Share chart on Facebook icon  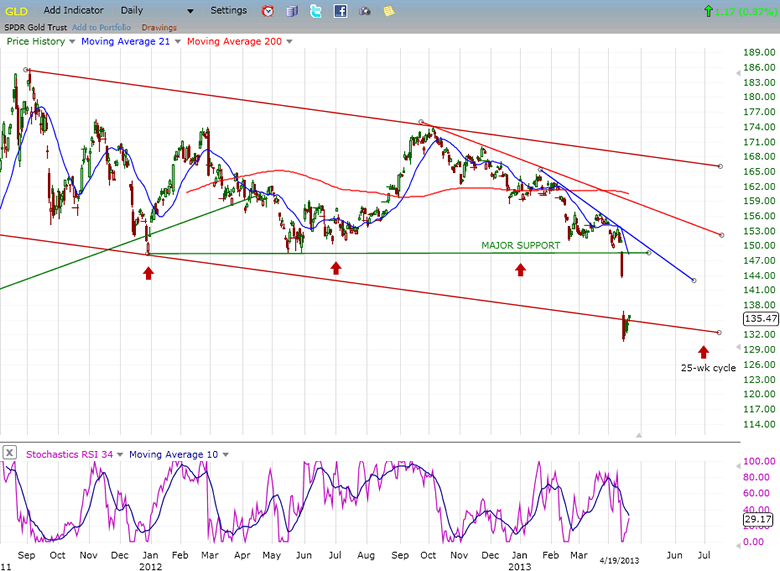[340, 11]
